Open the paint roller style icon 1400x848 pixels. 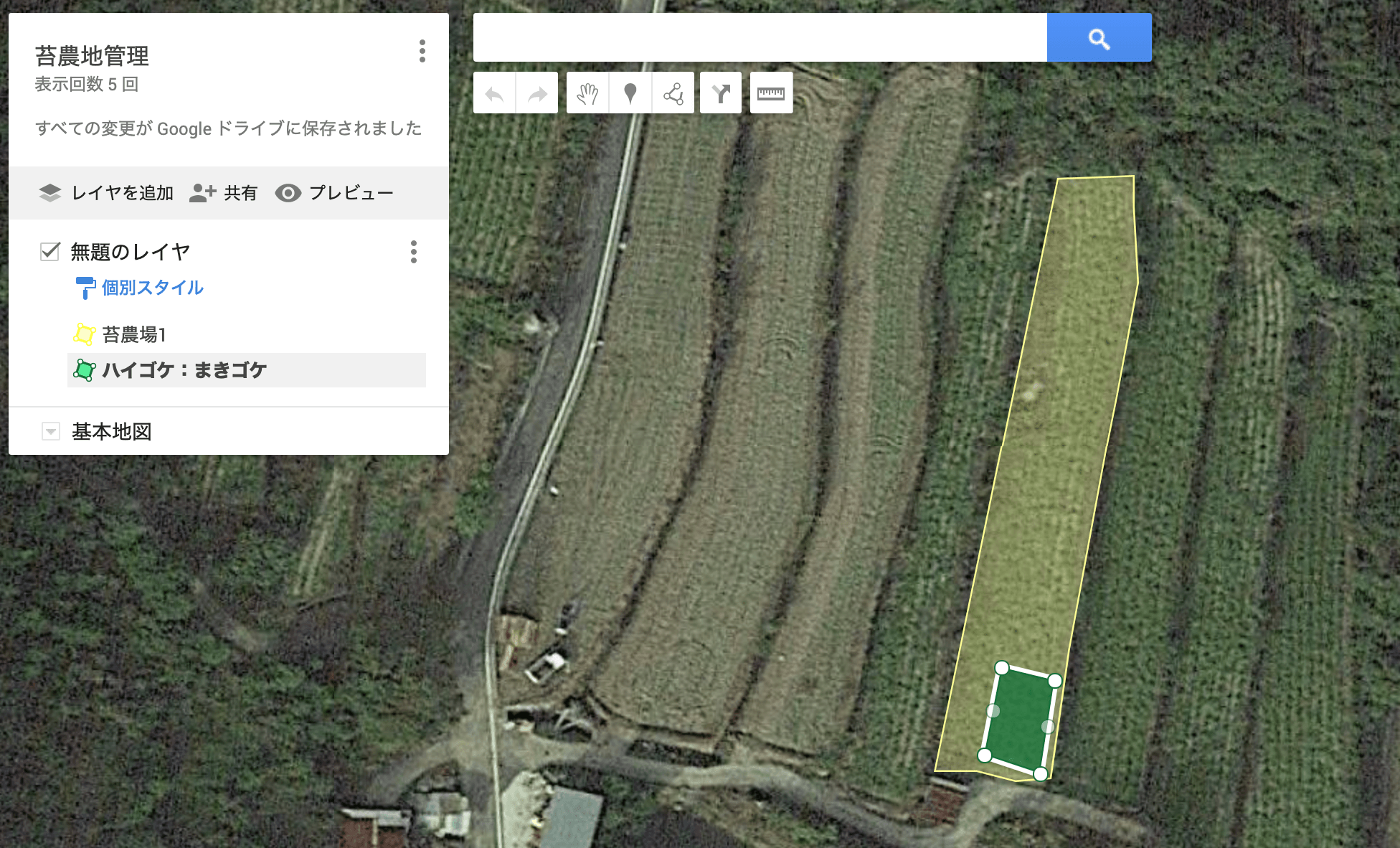tap(85, 288)
